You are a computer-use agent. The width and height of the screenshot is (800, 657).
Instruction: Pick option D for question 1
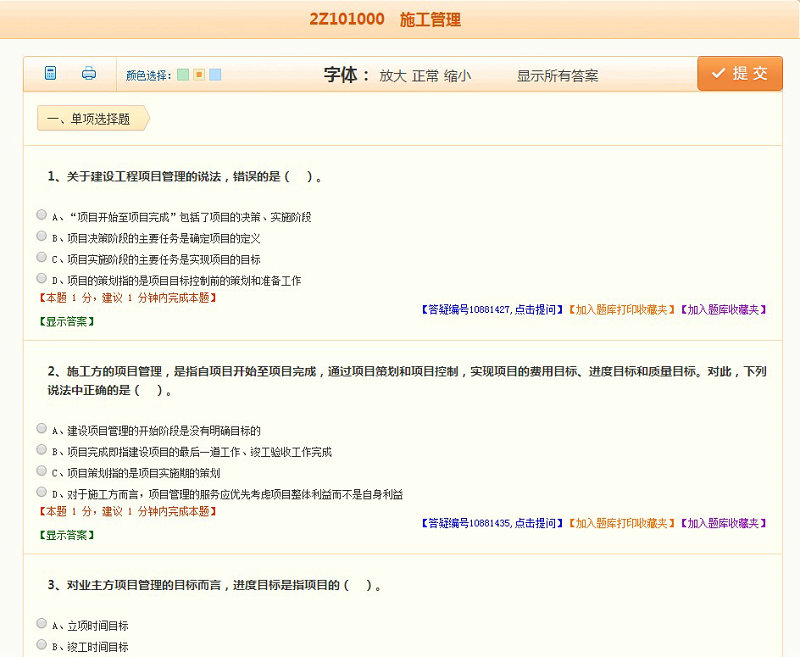(x=41, y=279)
